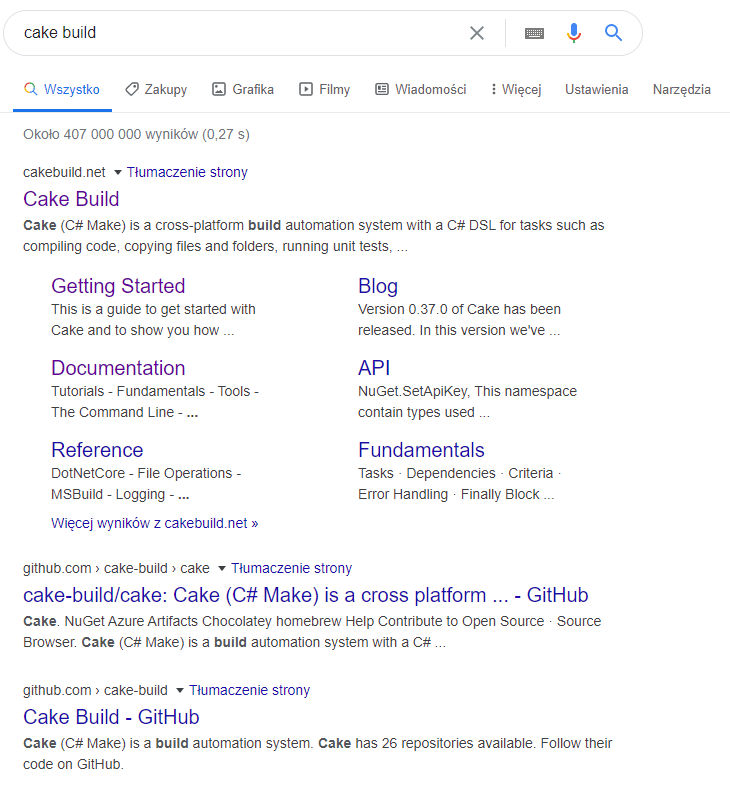Screen dimensions: 730x785
Task: Open the Getting Started sitelink
Action: [x=118, y=286]
